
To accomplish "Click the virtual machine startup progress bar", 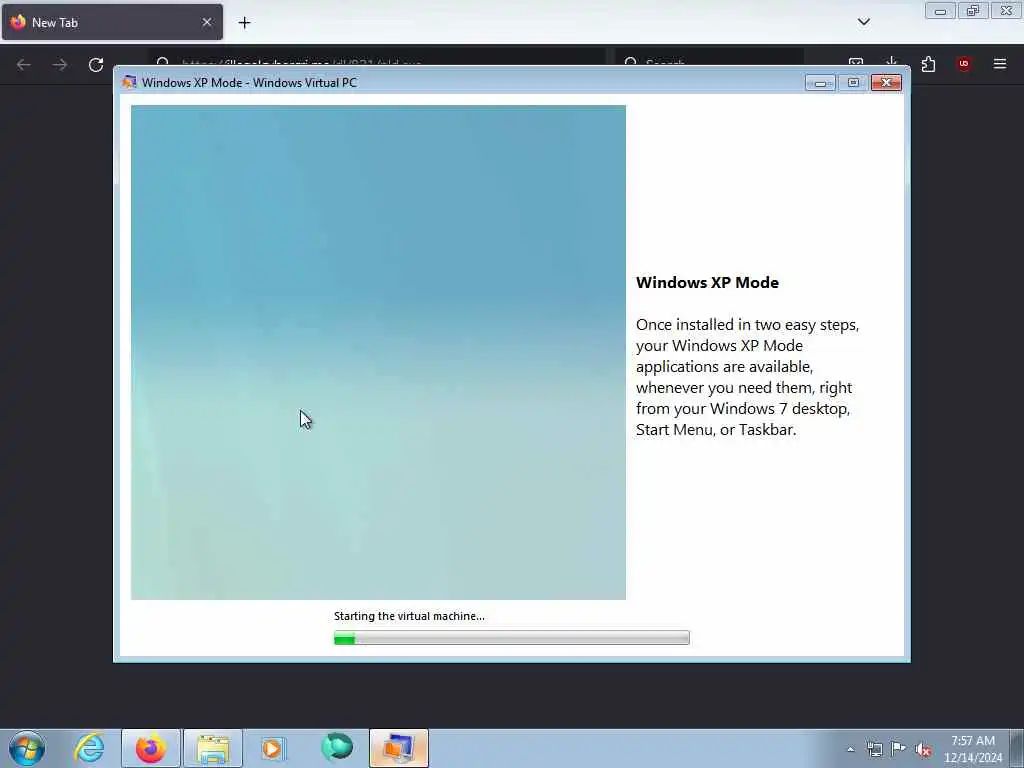I will click(x=511, y=637).
